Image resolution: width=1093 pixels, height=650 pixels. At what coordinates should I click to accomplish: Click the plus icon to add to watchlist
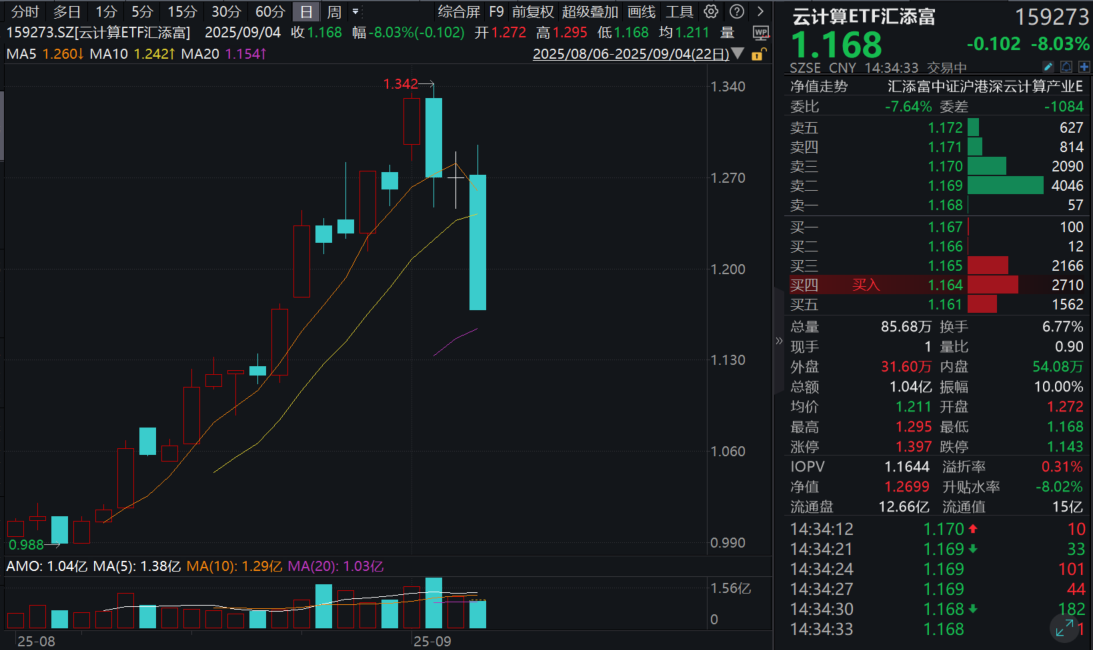pyautogui.click(x=1084, y=66)
